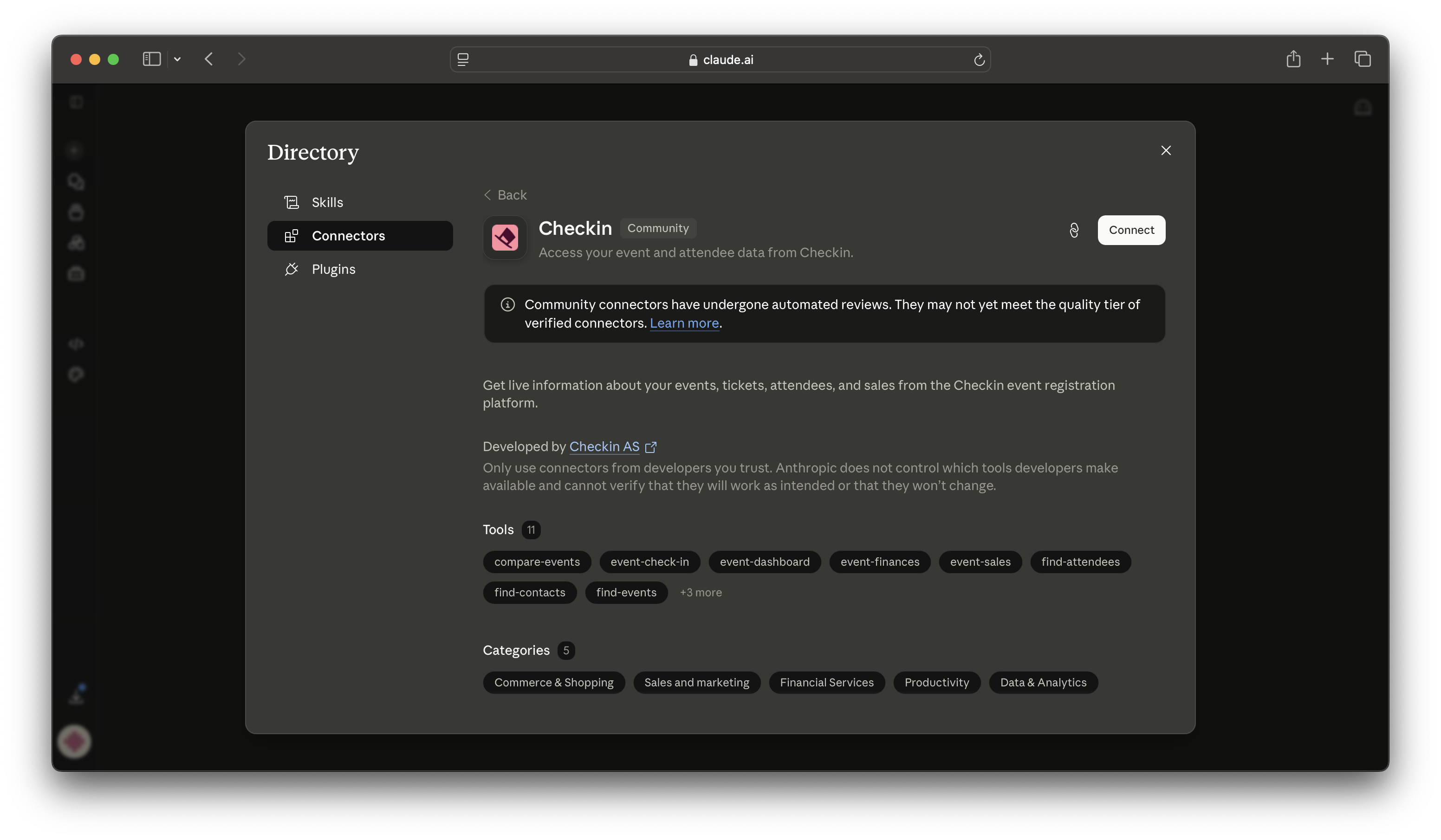
Task: Open the sidebar dropdown chevron in toolbar
Action: pos(177,59)
